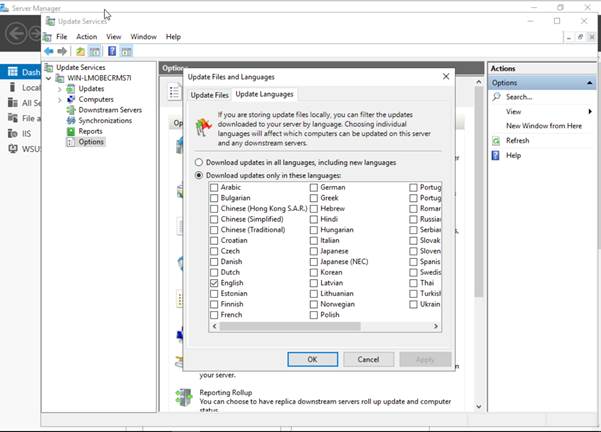Click Search in the Actions pane
This screenshot has width=601, height=432.
tap(518, 97)
